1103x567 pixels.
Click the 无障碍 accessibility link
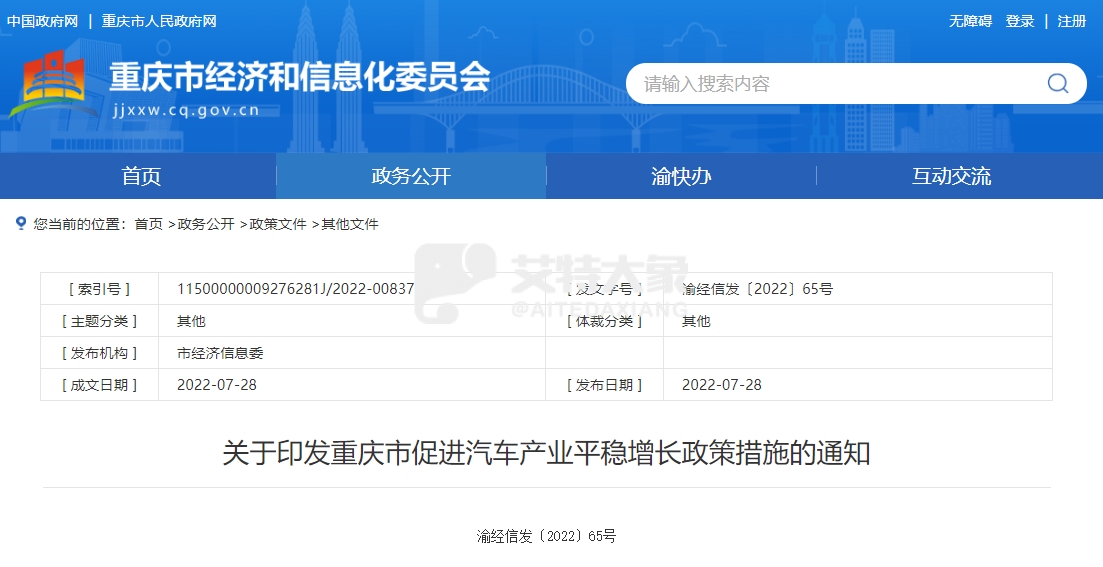coord(970,21)
